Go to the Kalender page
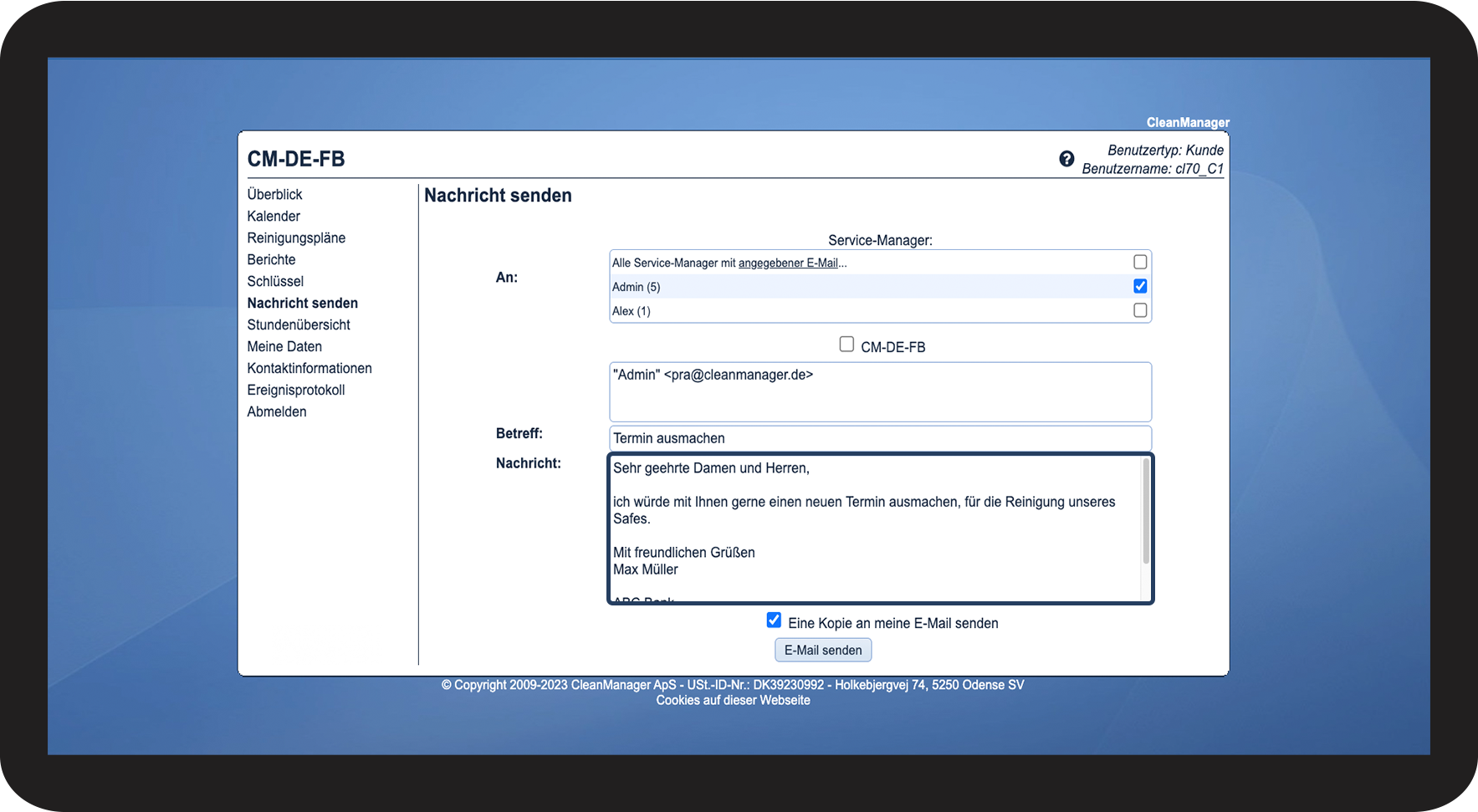1478x812 pixels. pyautogui.click(x=274, y=216)
